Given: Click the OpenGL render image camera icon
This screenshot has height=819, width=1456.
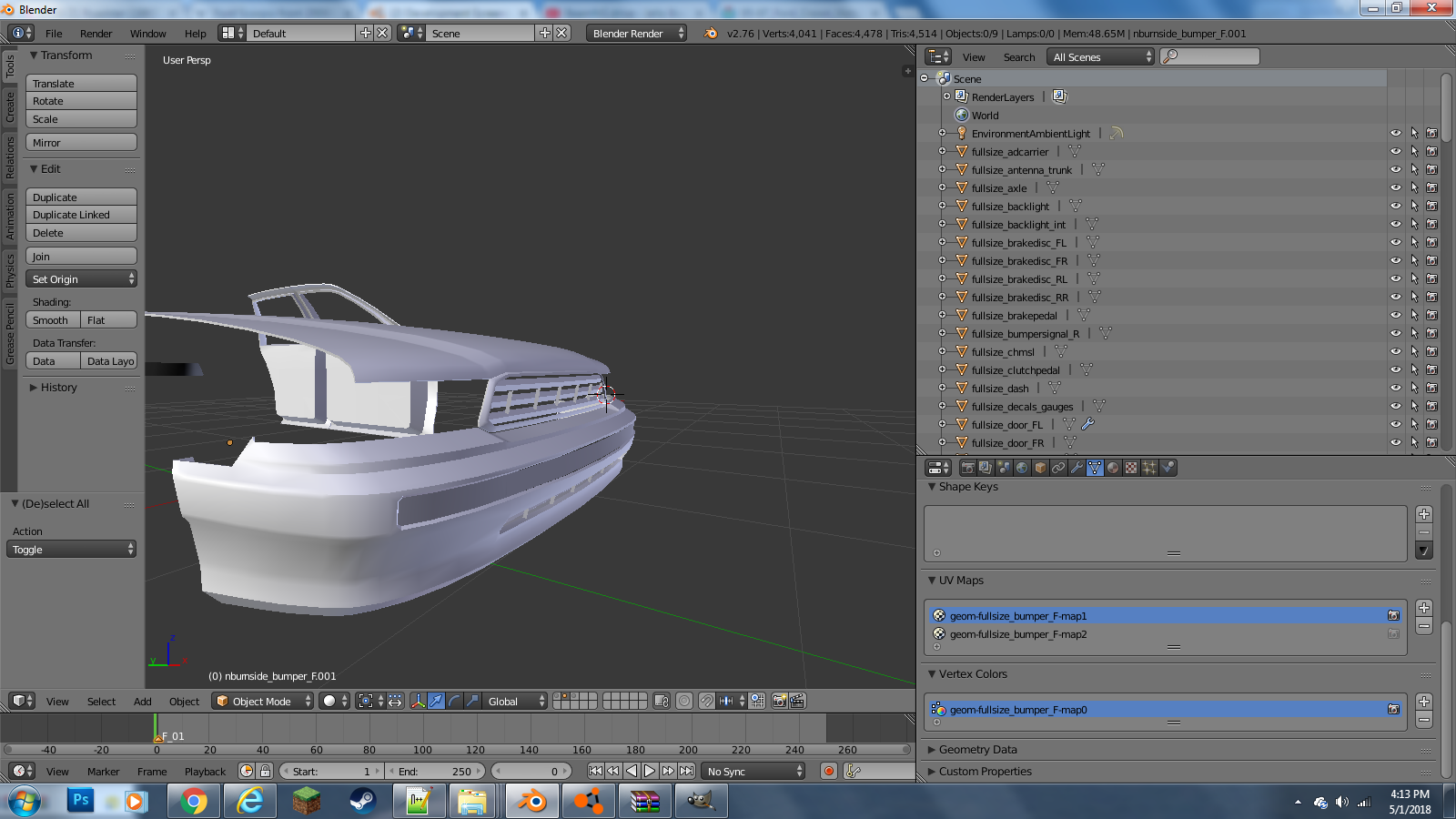Looking at the screenshot, I should [x=779, y=701].
